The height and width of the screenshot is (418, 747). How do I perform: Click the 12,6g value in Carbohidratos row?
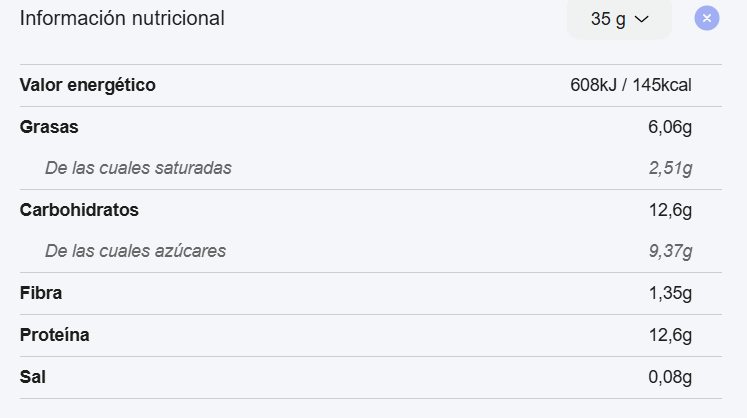click(670, 210)
